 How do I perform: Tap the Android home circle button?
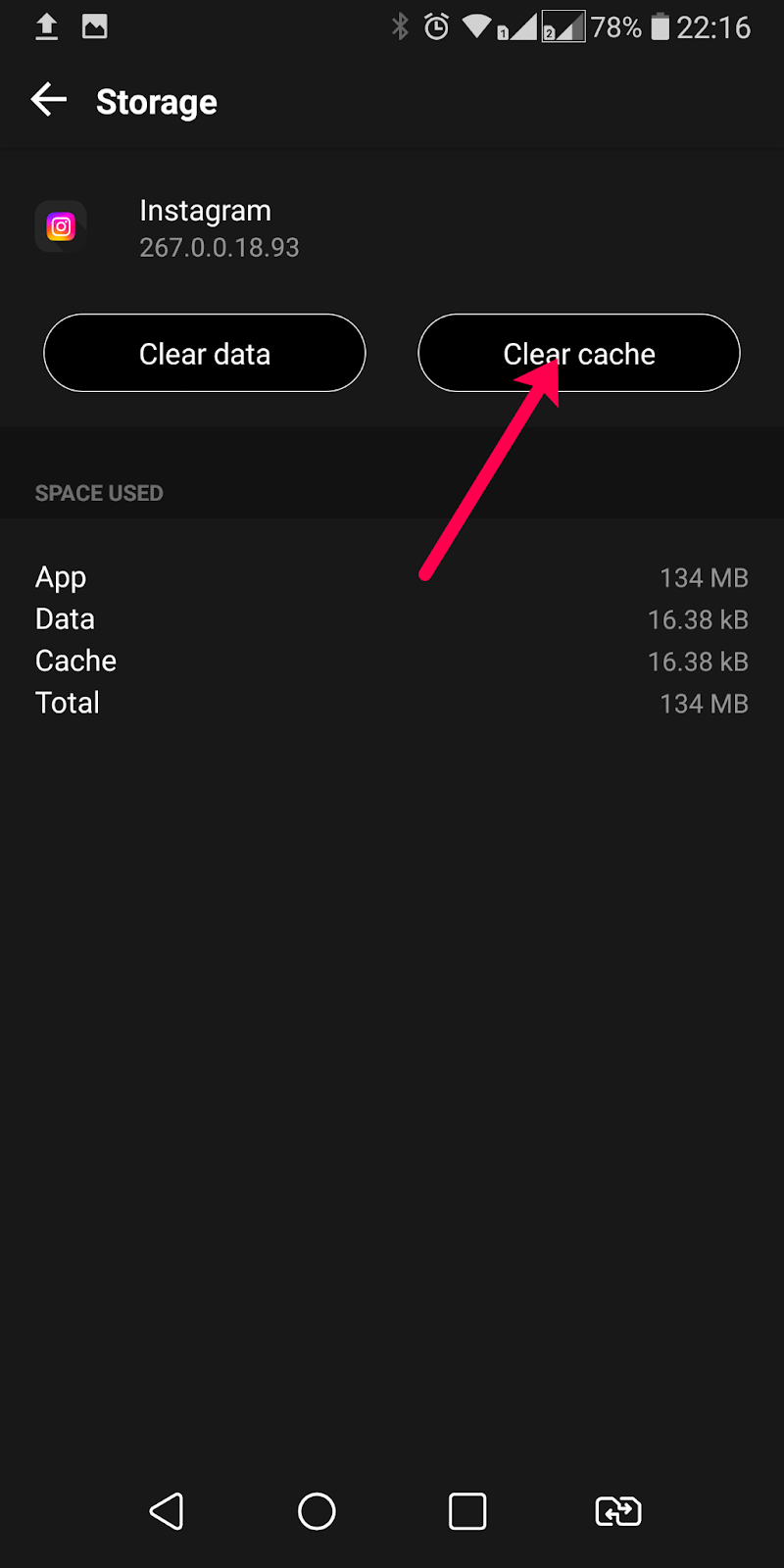317,1511
